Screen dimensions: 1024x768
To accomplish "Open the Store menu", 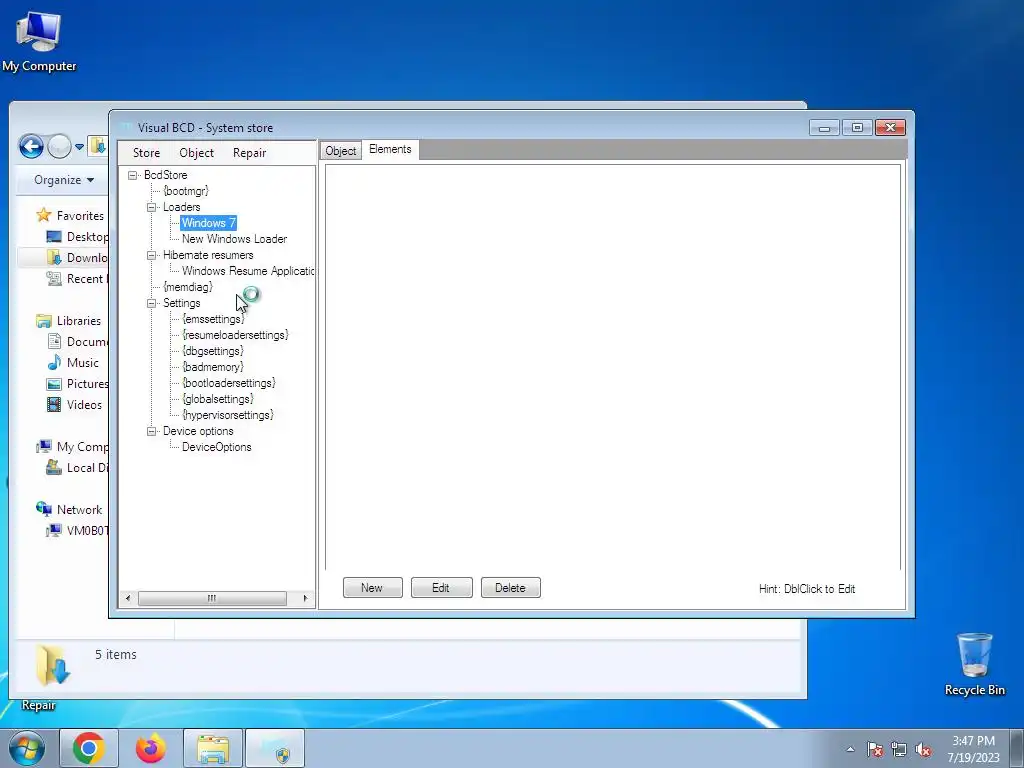I will (146, 153).
